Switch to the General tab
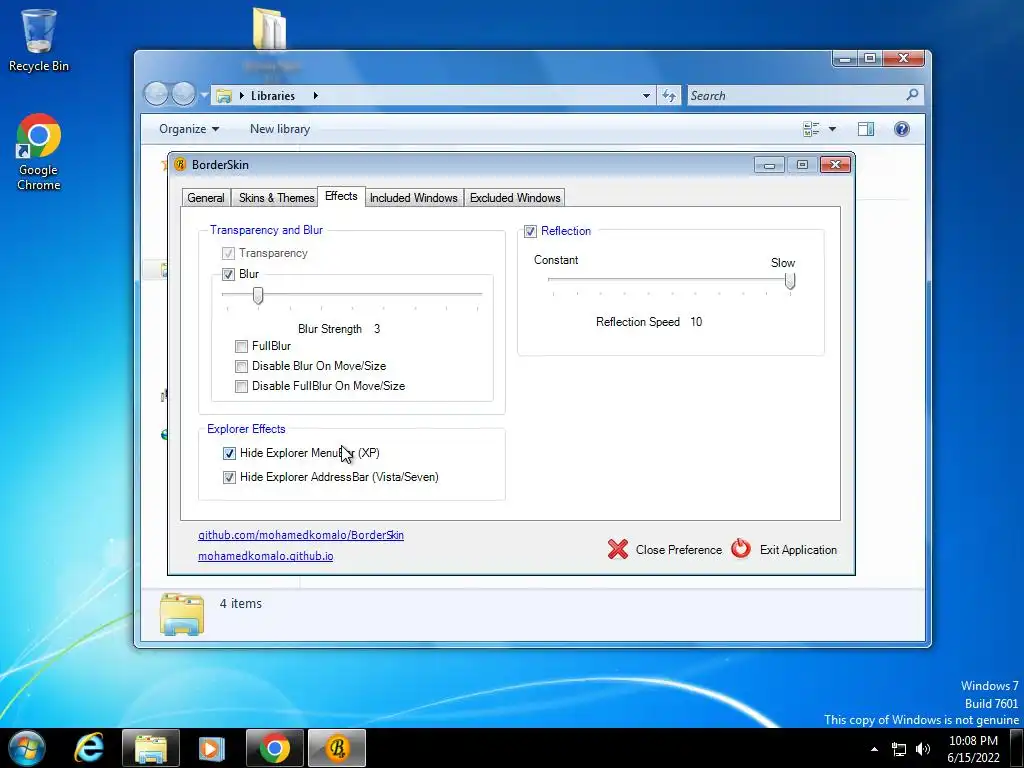Screen dimensions: 1024x768 (206, 198)
